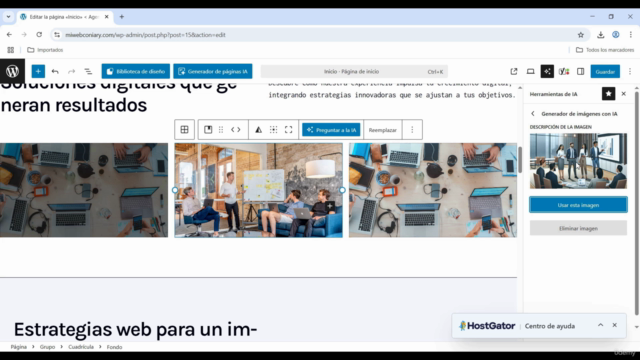This screenshot has width=640, height=360.
Task: Toggle full height for the cover
Action: coord(289,130)
